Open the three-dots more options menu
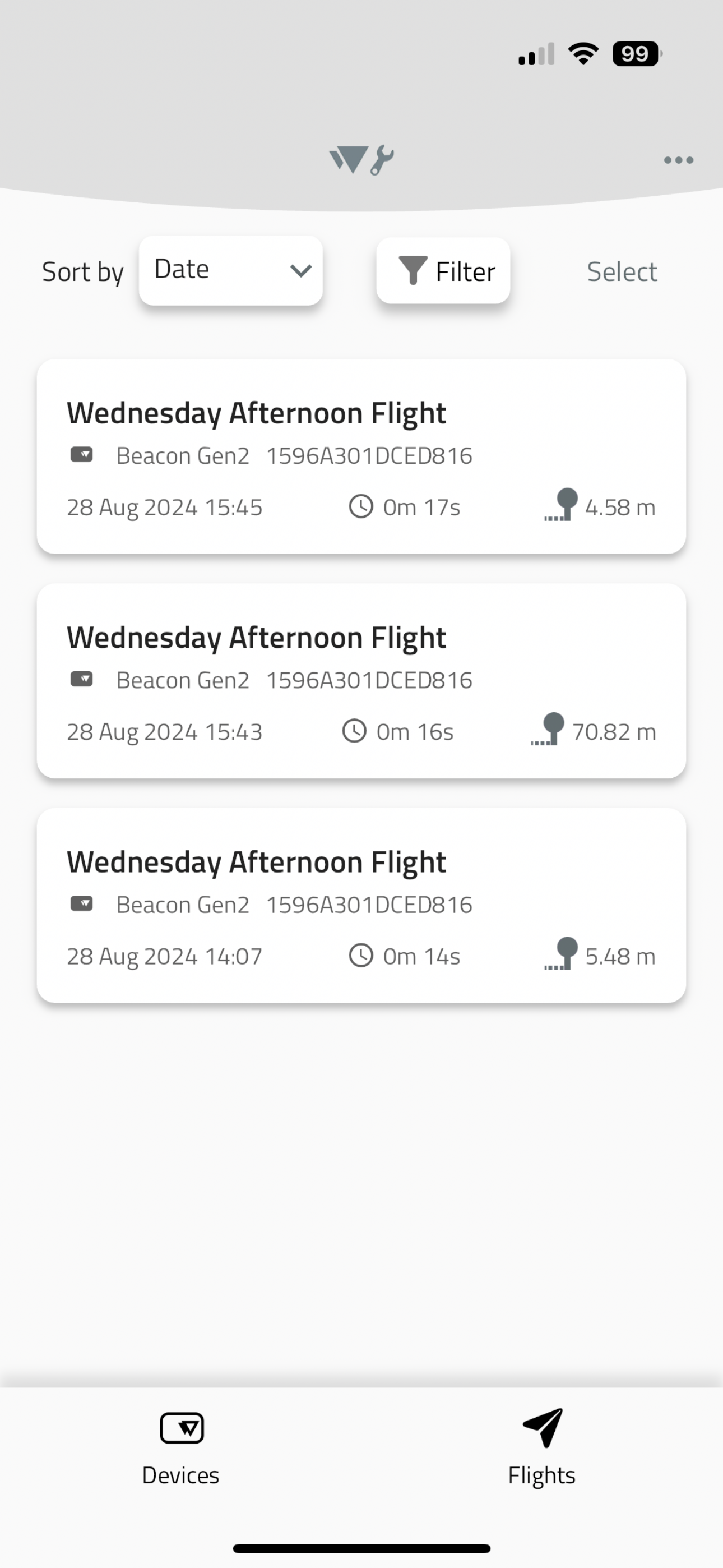The image size is (723, 1568). click(x=678, y=160)
